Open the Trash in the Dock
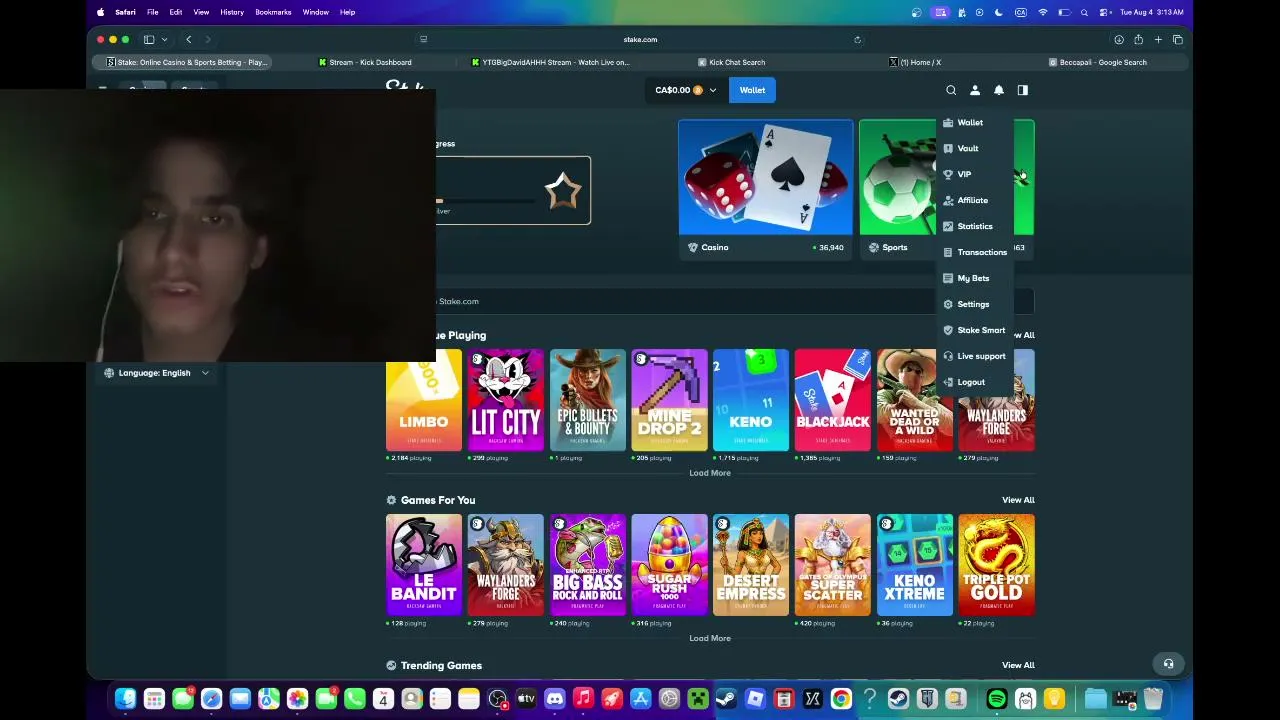The image size is (1280, 720). coord(1153,699)
